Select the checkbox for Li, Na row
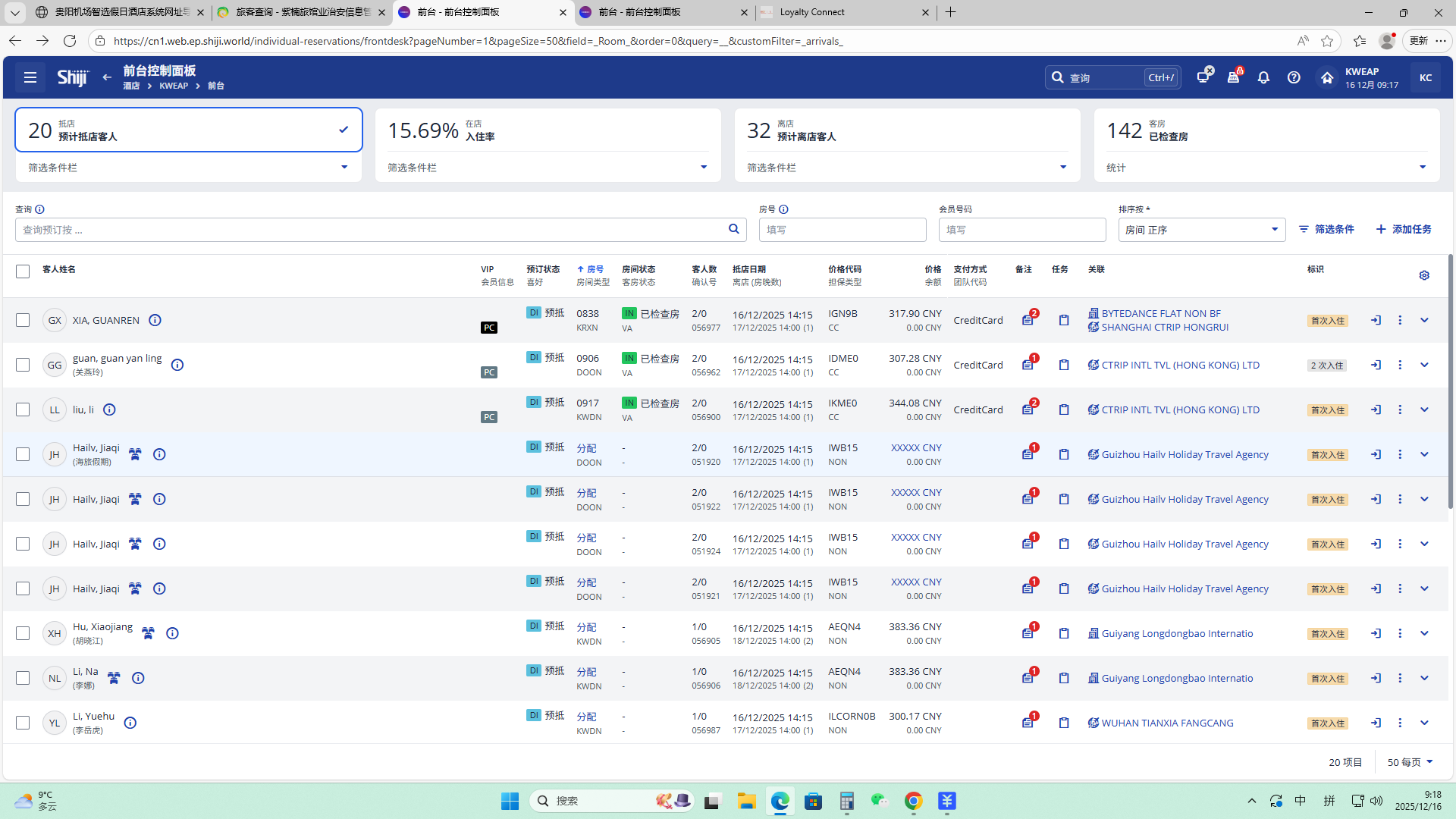The height and width of the screenshot is (819, 1456). 23,678
